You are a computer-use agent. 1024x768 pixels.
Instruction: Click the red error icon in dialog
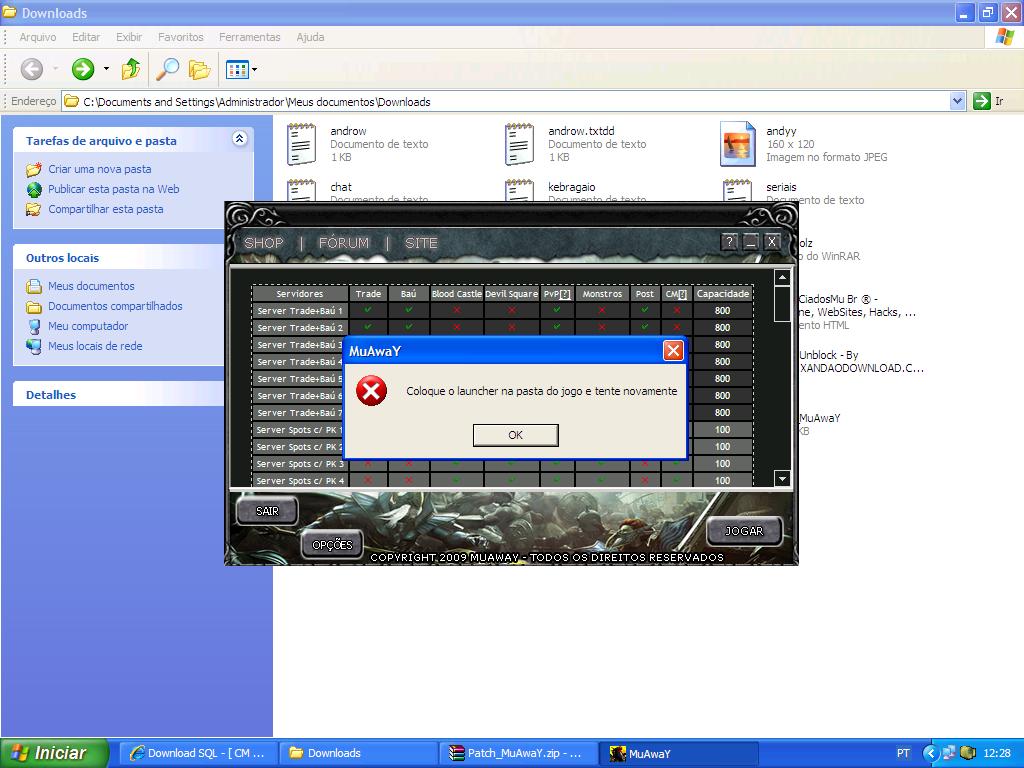371,391
